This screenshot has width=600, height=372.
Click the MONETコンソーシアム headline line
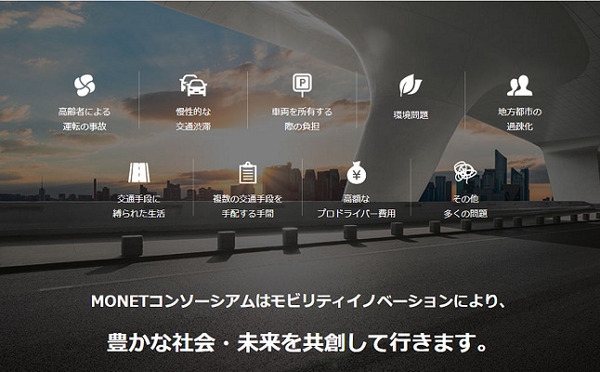tap(298, 301)
